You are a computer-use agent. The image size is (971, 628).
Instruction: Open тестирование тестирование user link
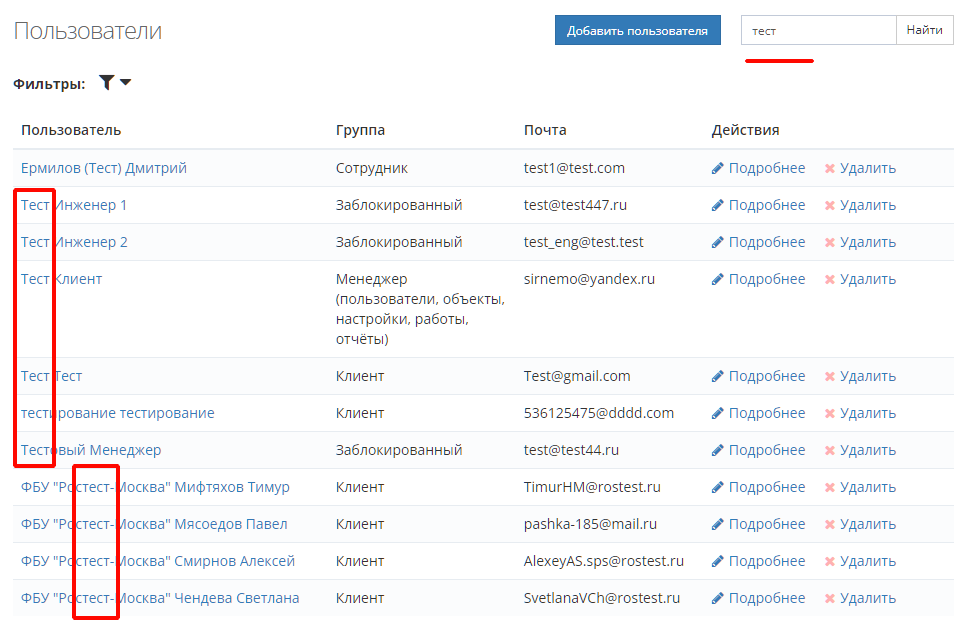(x=117, y=413)
